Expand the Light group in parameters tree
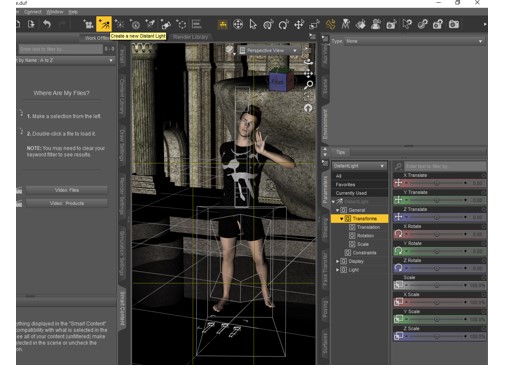This screenshot has height=375, width=511. pos(338,270)
